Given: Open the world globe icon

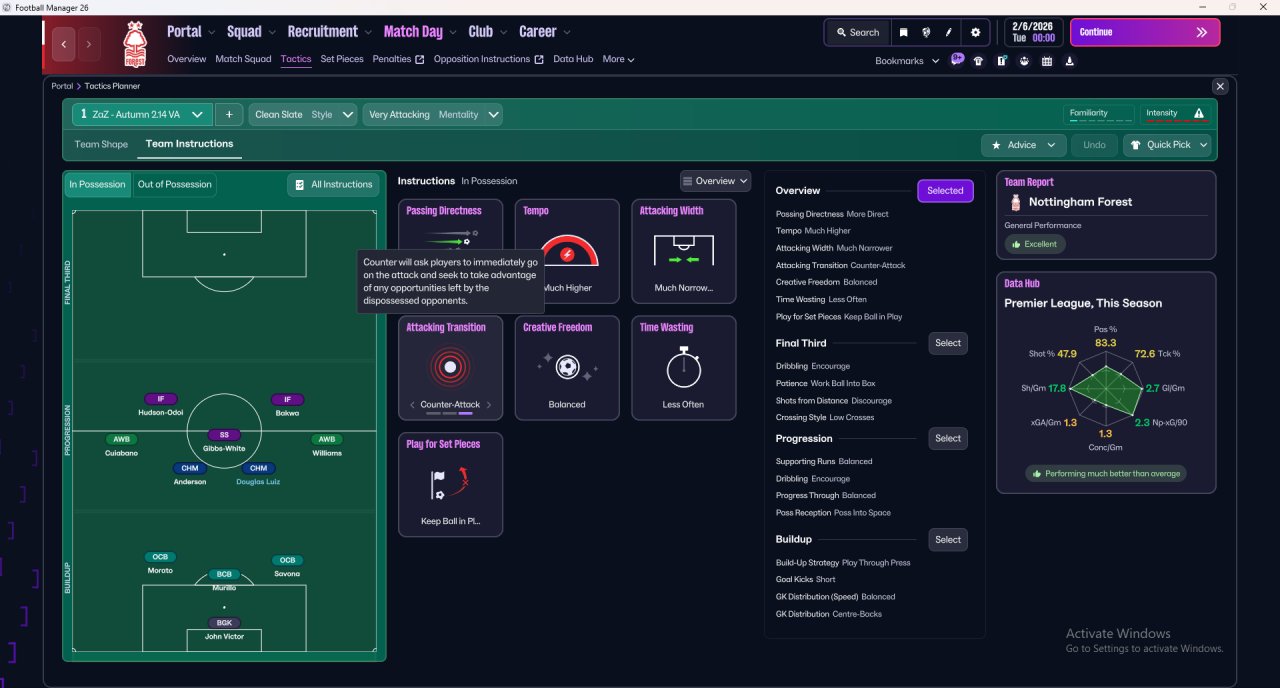Looking at the screenshot, I should [927, 32].
